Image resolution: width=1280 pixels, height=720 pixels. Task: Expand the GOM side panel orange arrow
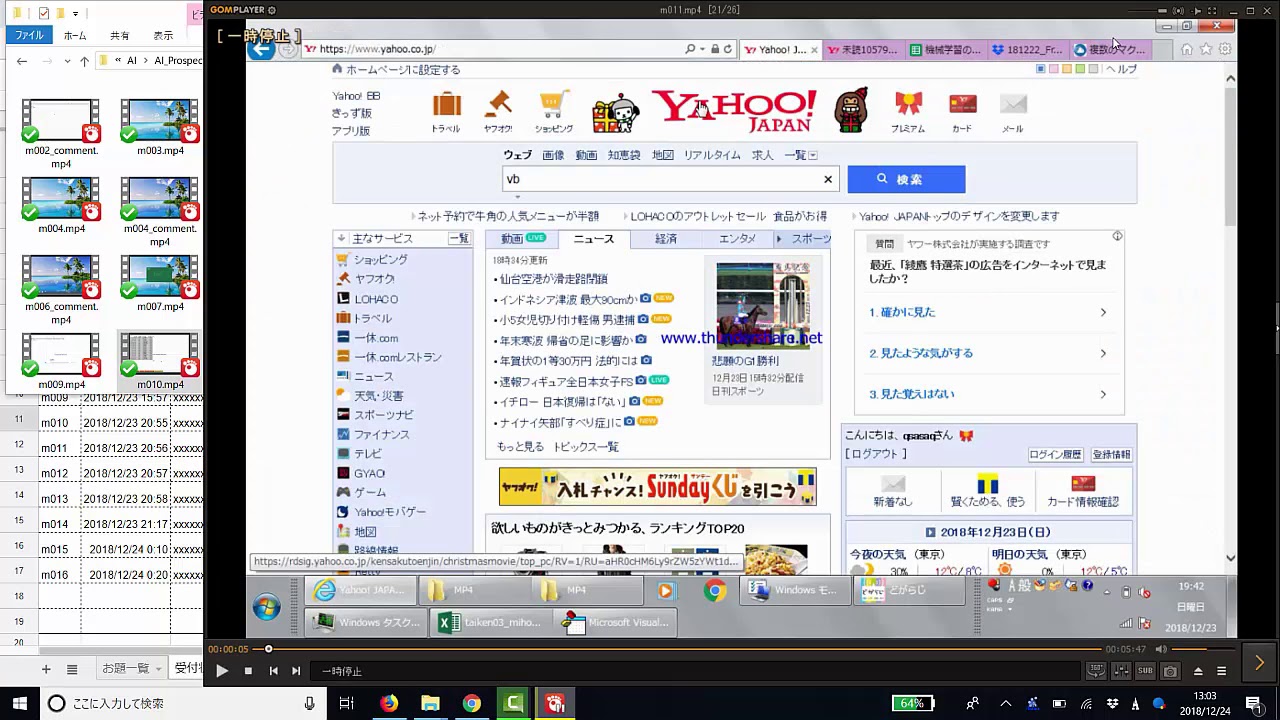1258,663
